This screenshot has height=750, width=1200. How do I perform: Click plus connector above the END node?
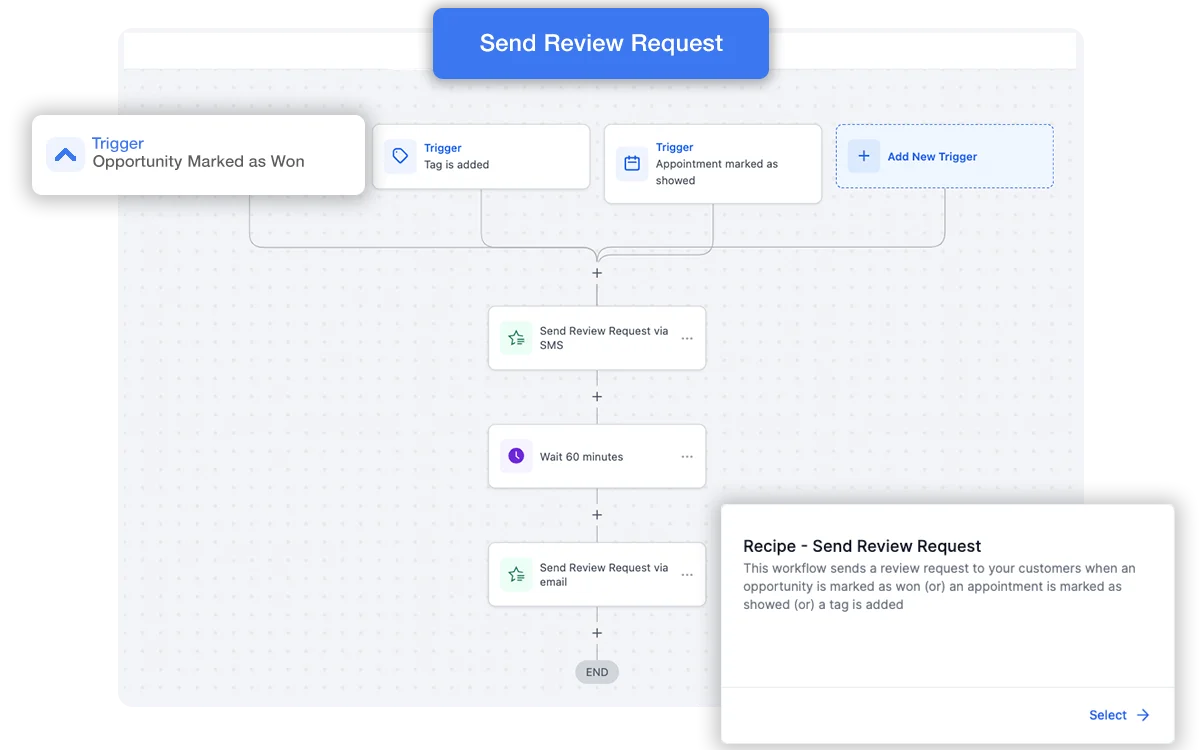tap(597, 633)
